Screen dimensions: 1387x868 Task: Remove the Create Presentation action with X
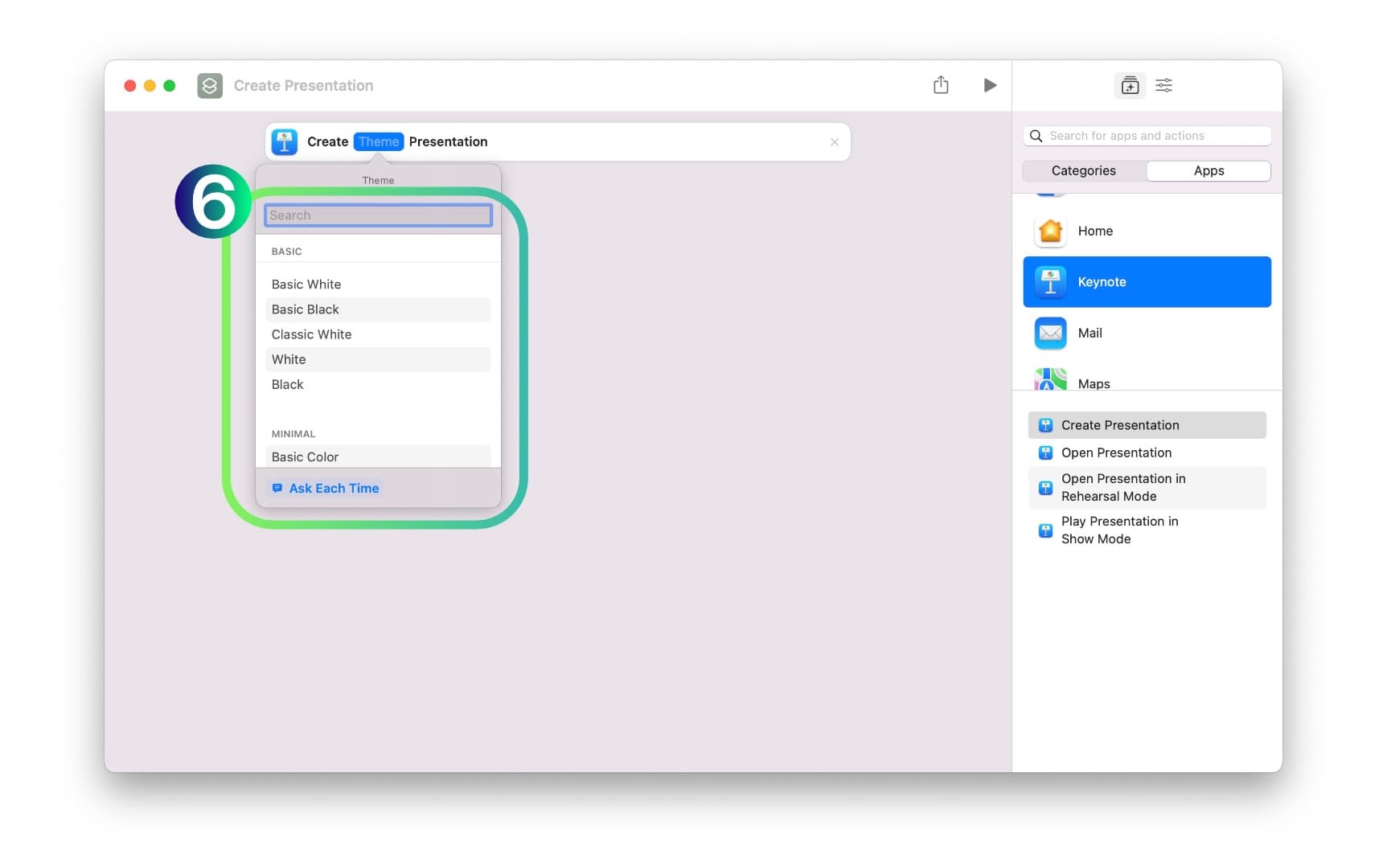point(835,142)
